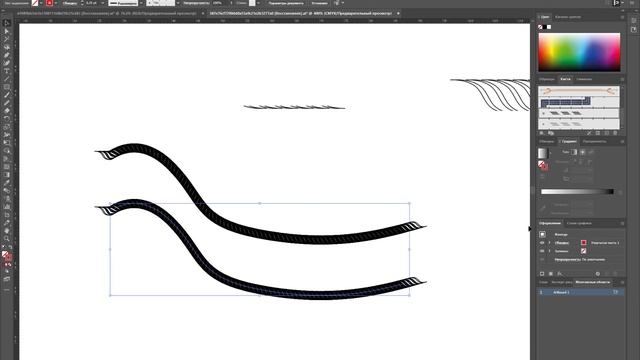The height and width of the screenshot is (360, 640).
Task: Select the Hand tool
Action: 7,231
